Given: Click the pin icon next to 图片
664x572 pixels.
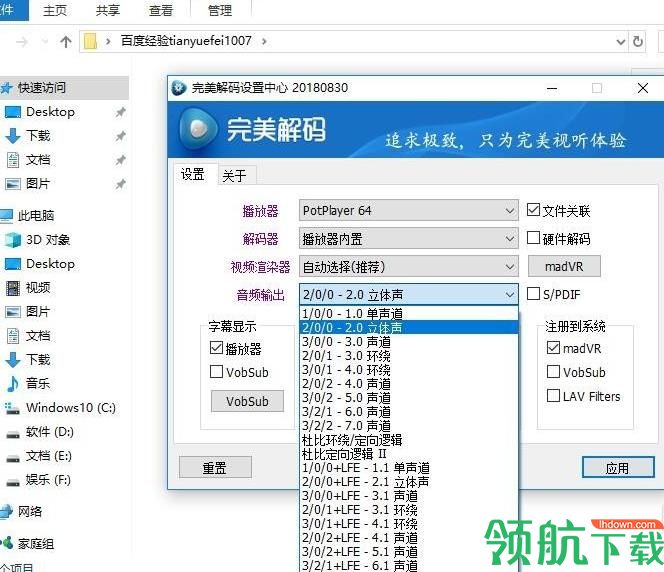Looking at the screenshot, I should 121,184.
